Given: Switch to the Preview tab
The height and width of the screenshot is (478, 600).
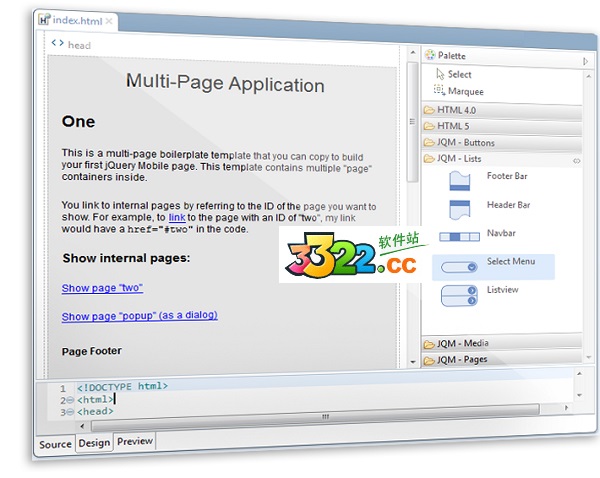Looking at the screenshot, I should [135, 442].
